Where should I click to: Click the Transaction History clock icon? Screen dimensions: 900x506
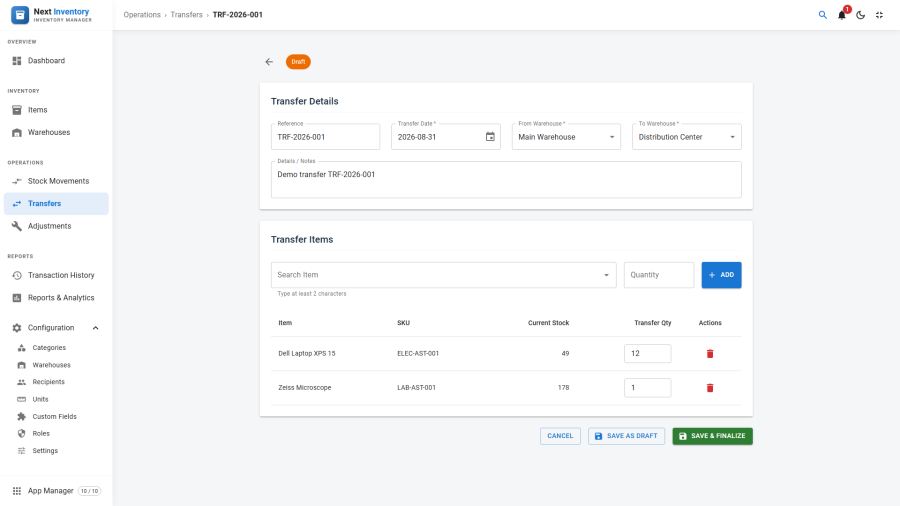pyautogui.click(x=17, y=275)
